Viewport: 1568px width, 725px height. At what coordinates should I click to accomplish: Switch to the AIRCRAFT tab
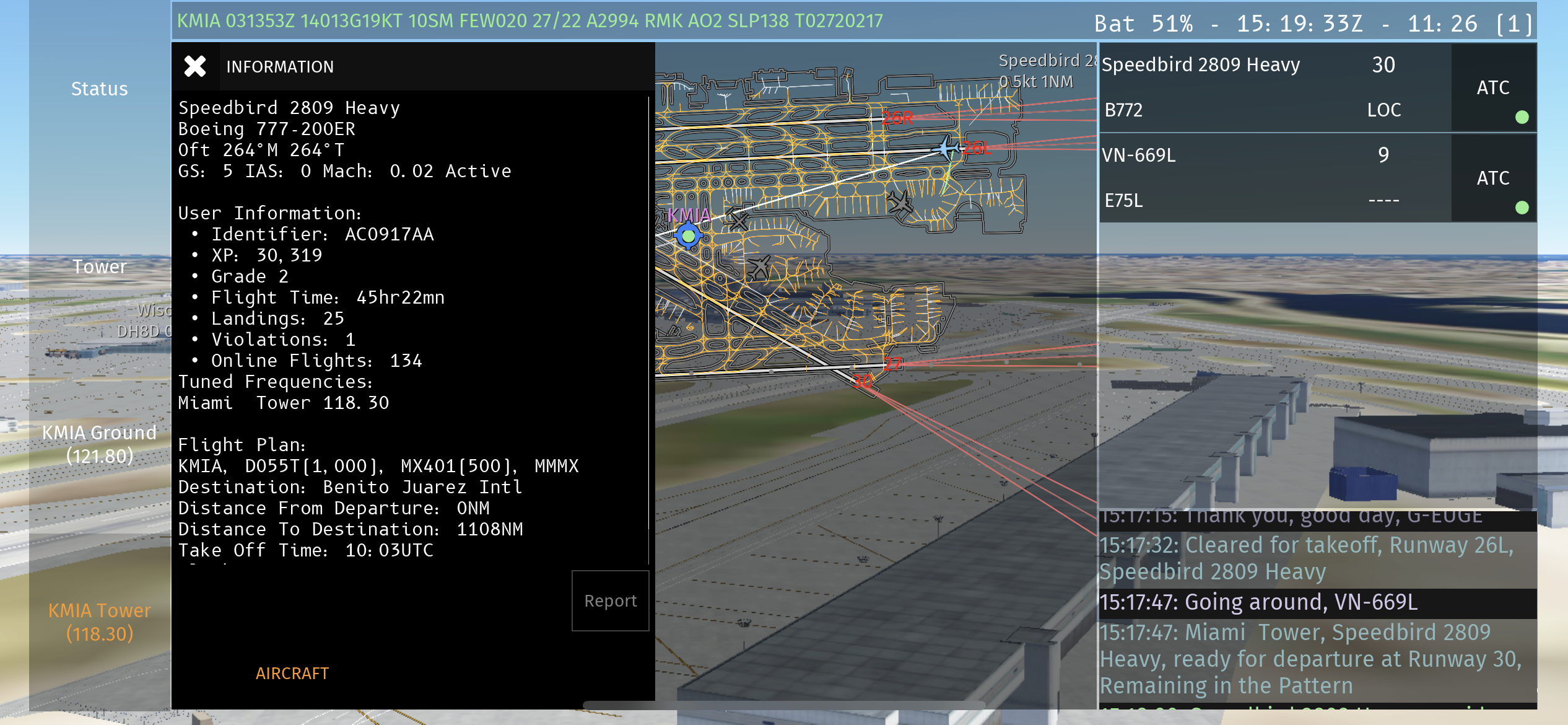[x=292, y=673]
